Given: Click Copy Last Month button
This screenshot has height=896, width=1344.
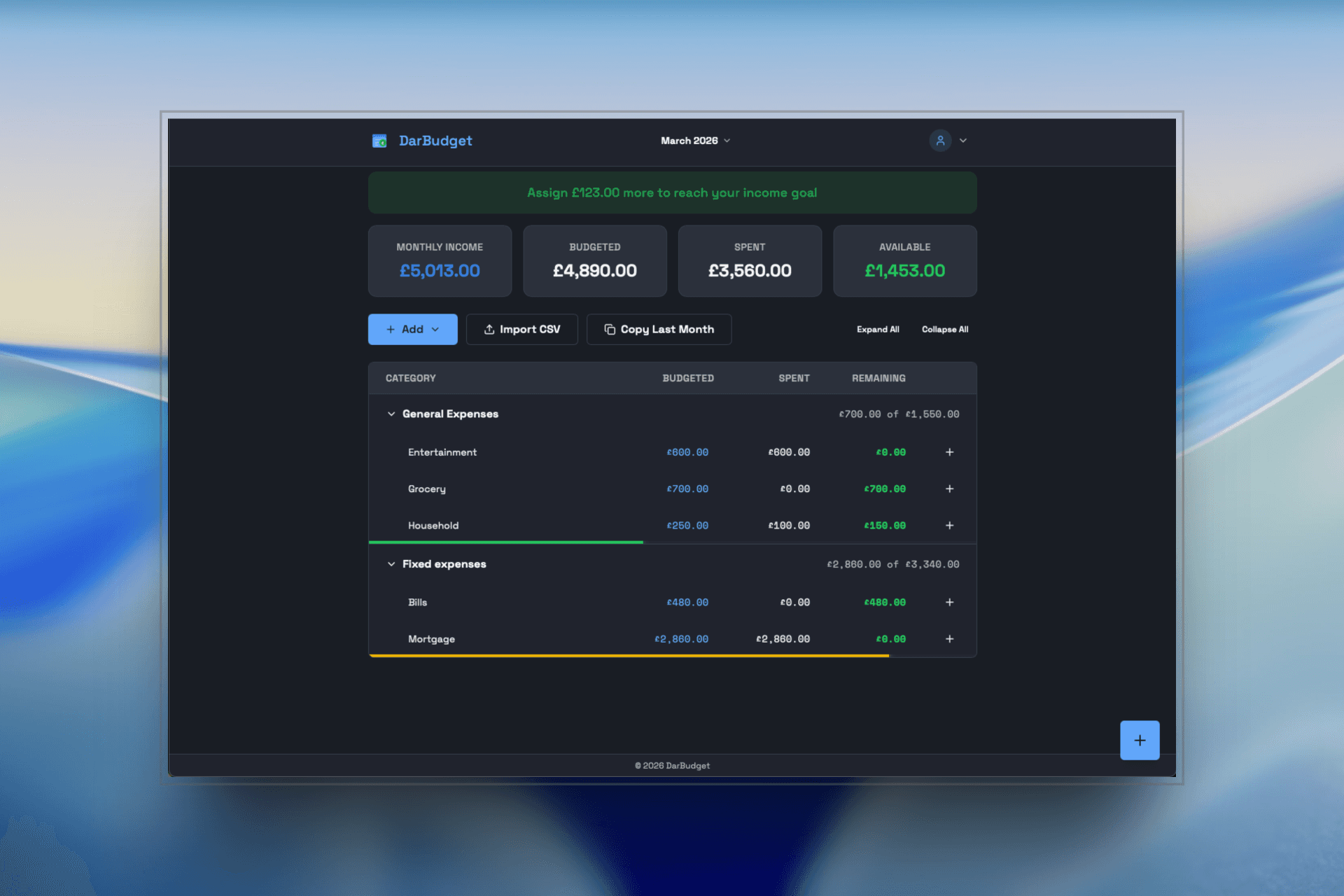Looking at the screenshot, I should tap(659, 330).
